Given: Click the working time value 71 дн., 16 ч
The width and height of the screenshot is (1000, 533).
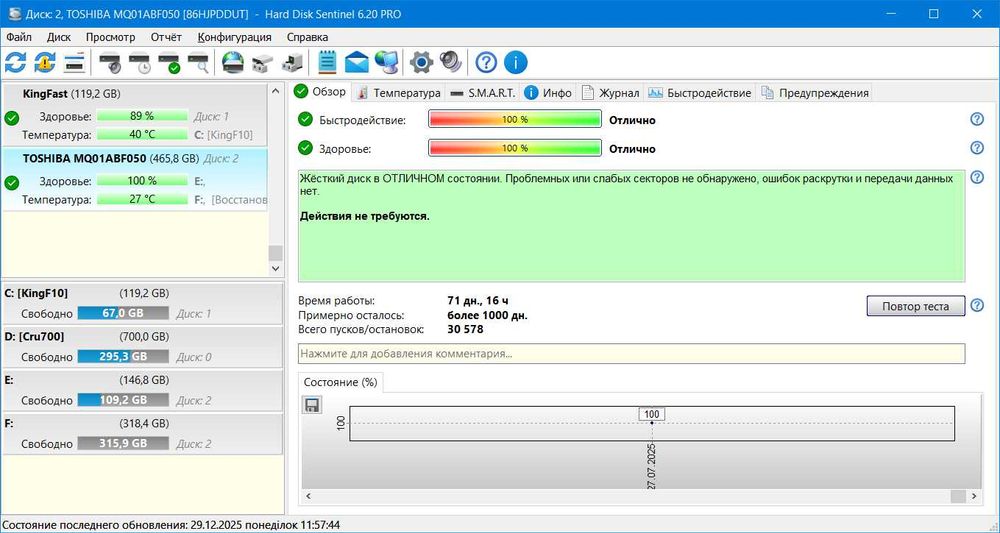Looking at the screenshot, I should 478,300.
